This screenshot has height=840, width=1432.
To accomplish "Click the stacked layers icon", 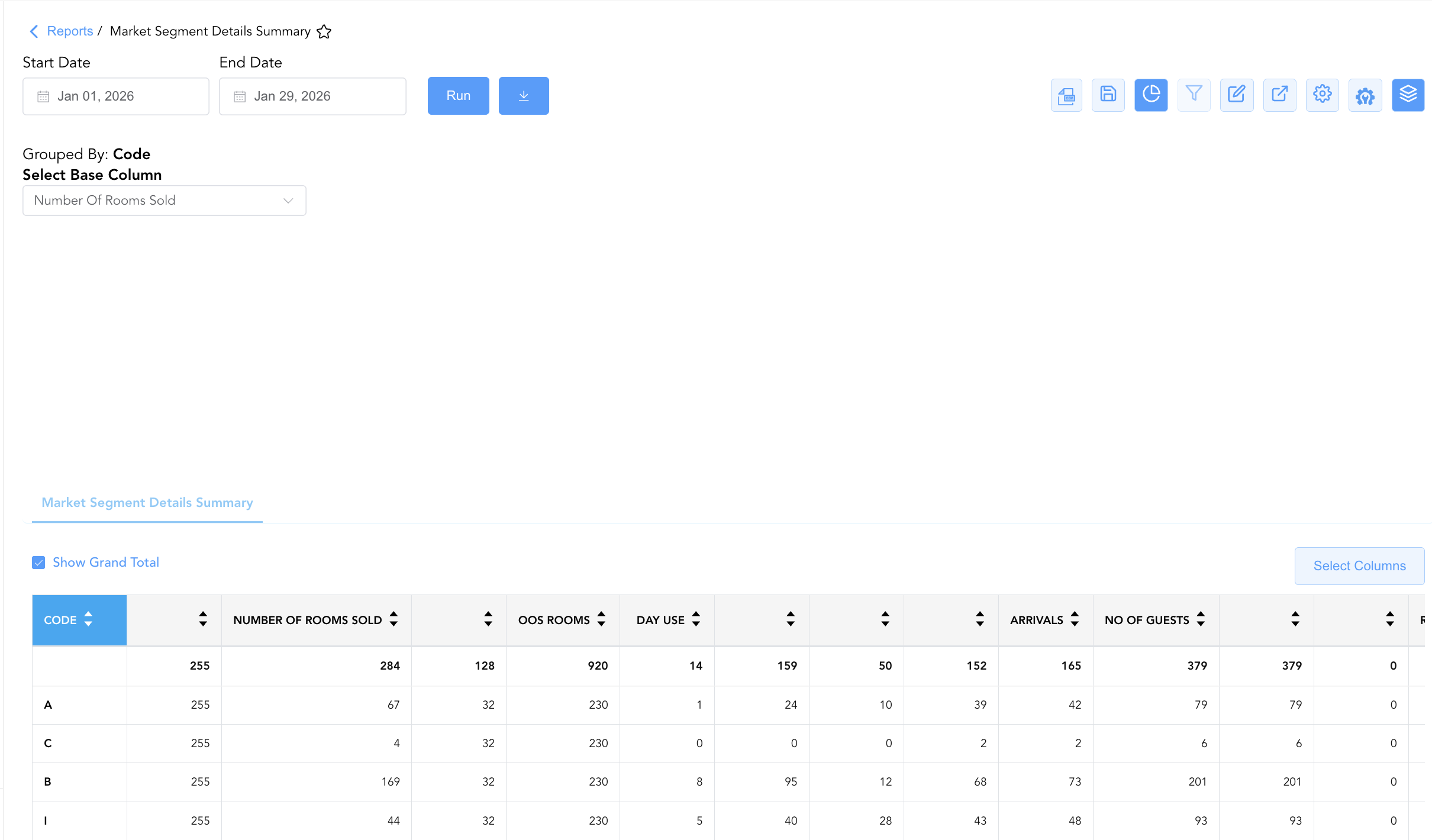I will pos(1408,95).
